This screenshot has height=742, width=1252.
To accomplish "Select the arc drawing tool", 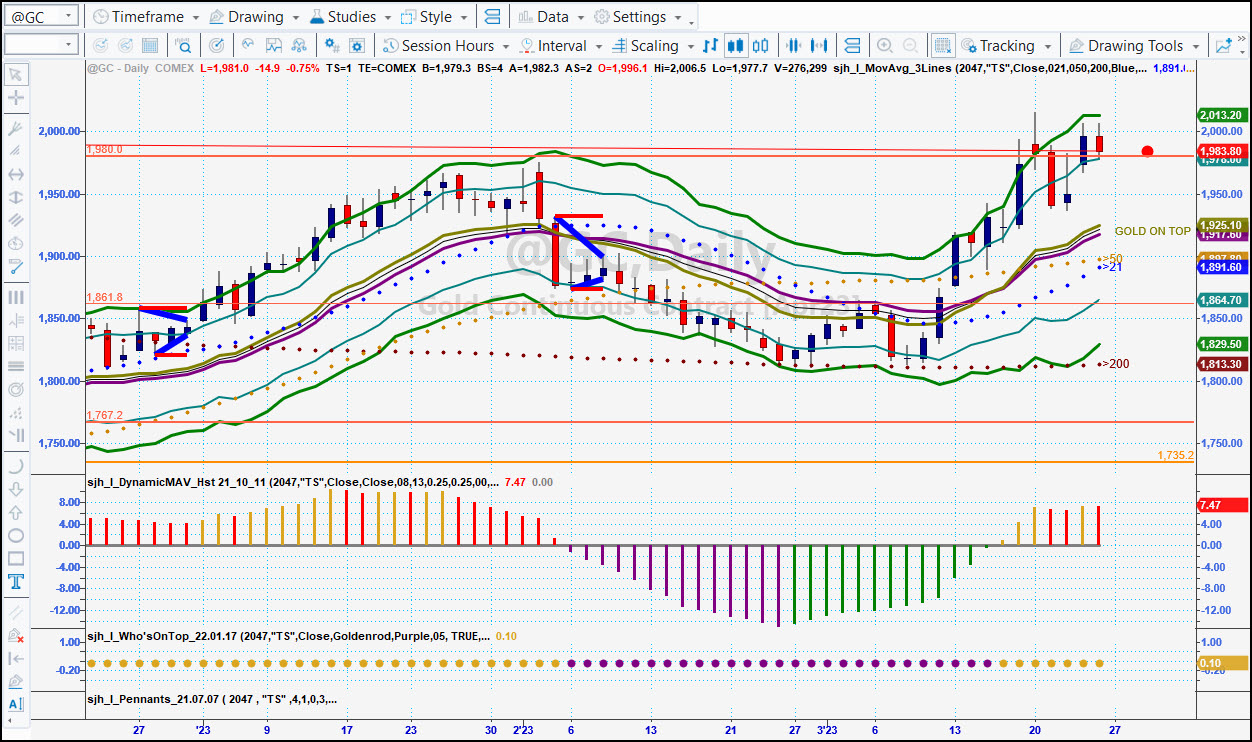I will 15,466.
